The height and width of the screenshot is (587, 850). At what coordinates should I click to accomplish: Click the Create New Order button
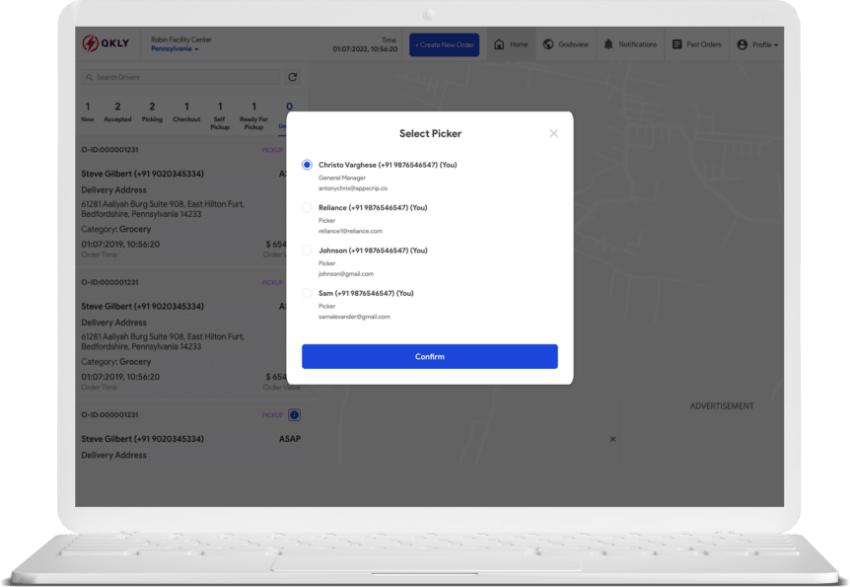click(x=444, y=45)
